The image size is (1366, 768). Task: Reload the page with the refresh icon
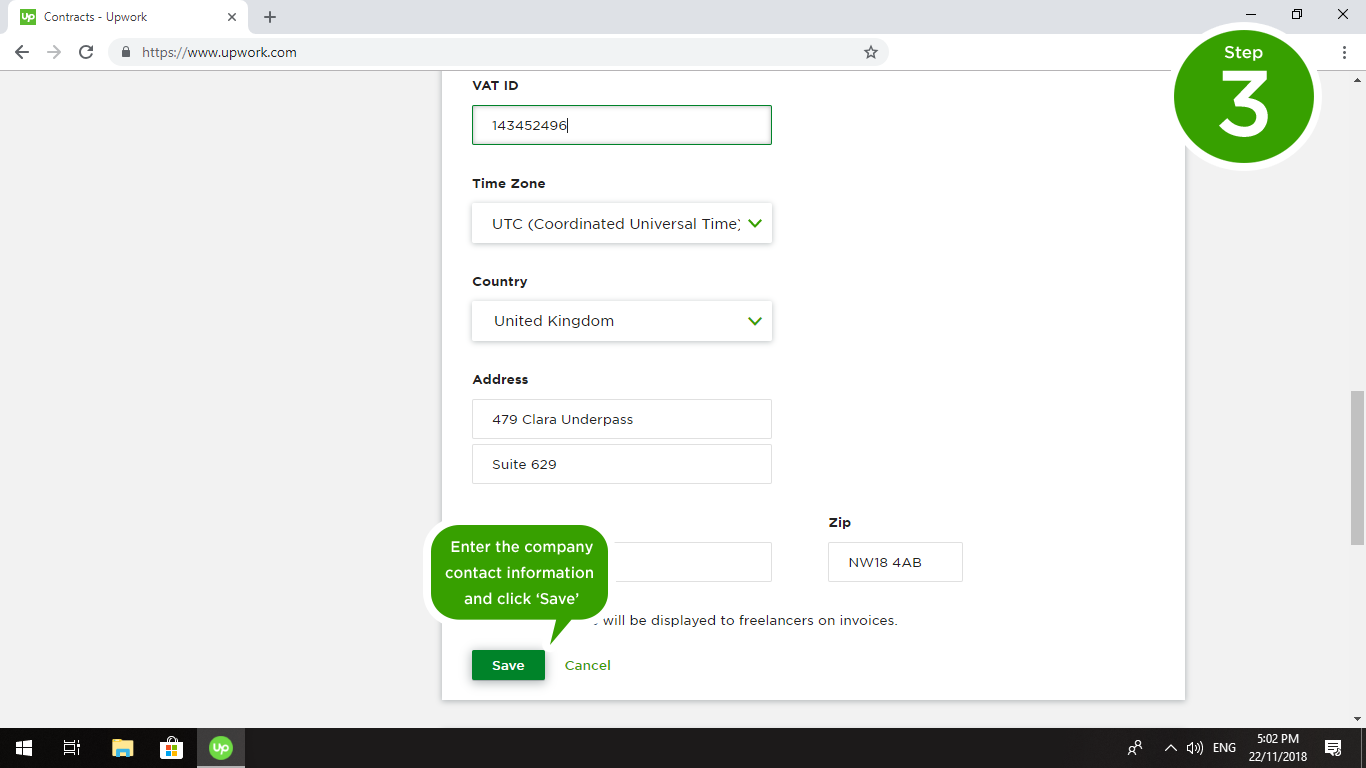[86, 52]
